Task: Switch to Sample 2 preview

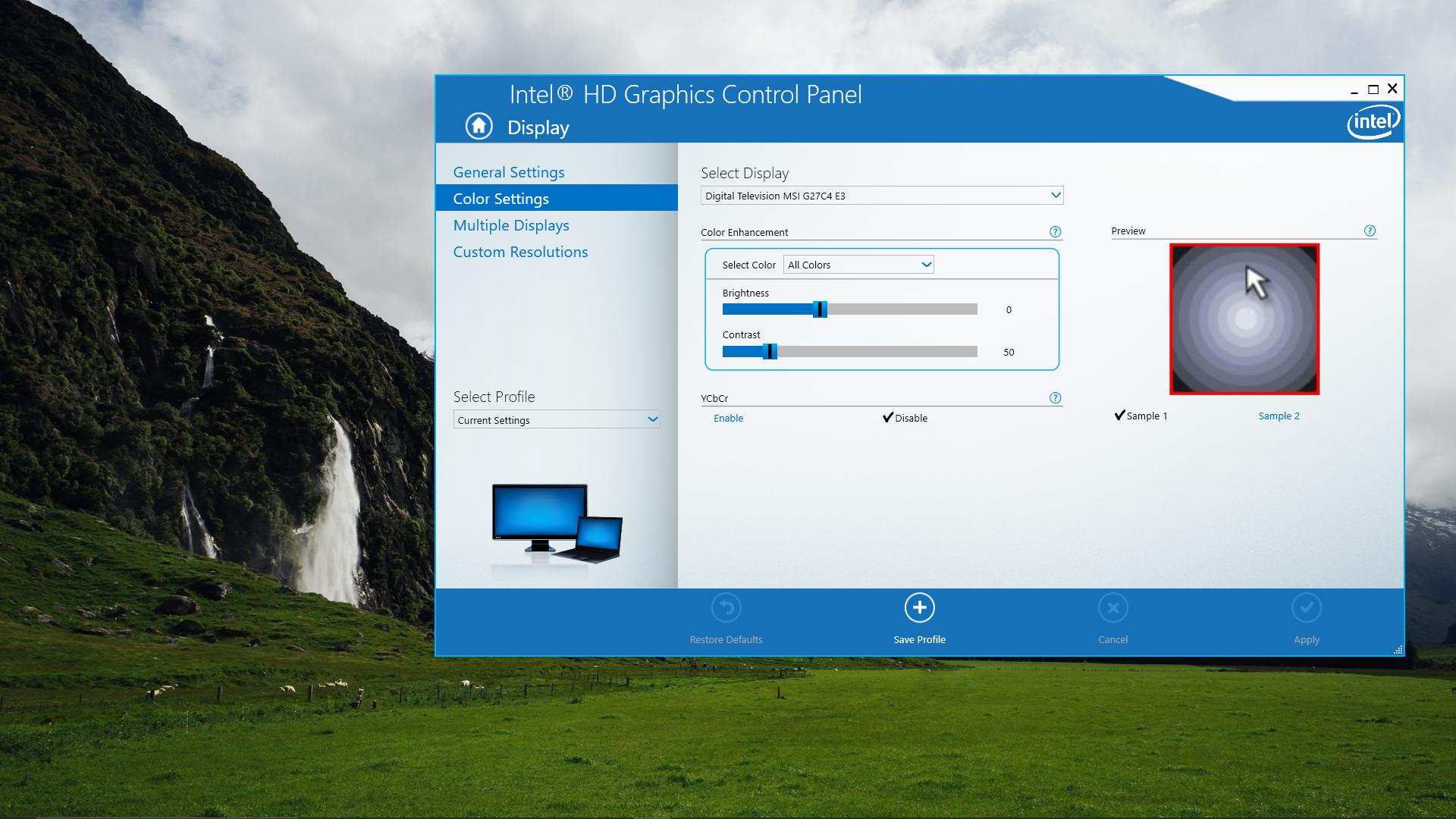Action: [x=1279, y=416]
